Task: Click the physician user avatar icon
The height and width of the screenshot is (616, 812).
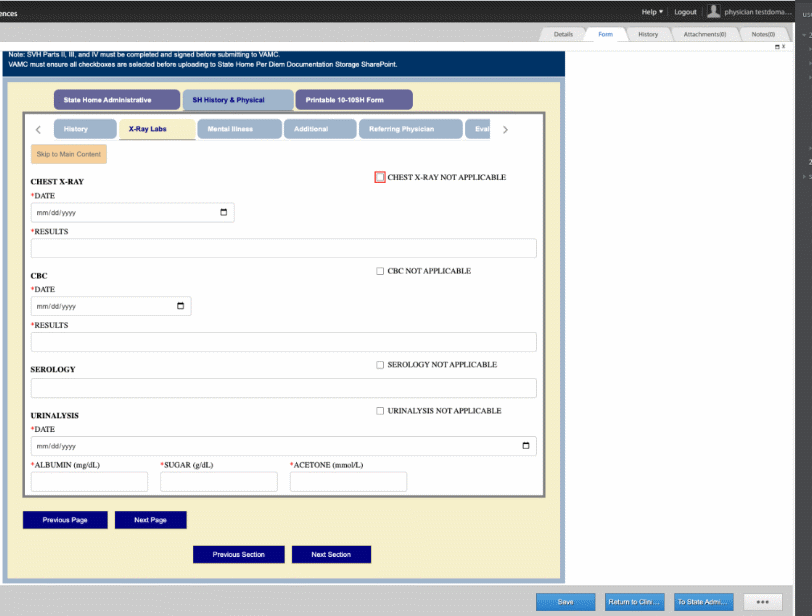Action: [x=714, y=12]
